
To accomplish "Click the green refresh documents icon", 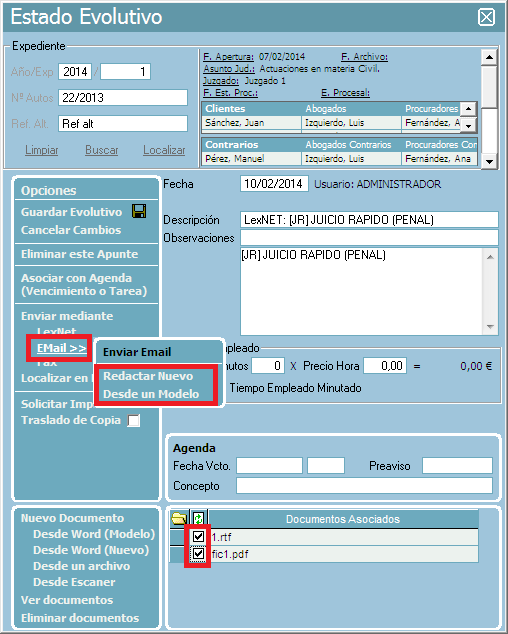I will pos(198,518).
